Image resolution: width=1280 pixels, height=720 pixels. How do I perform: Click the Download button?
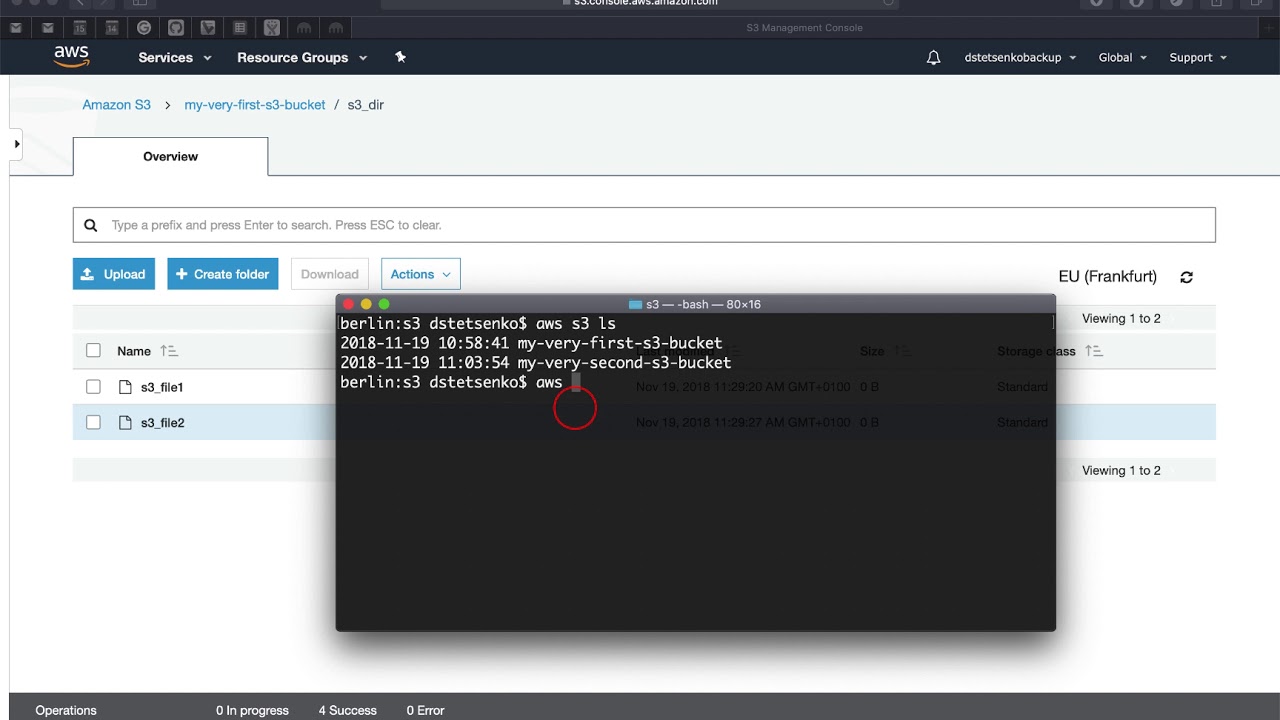(329, 274)
